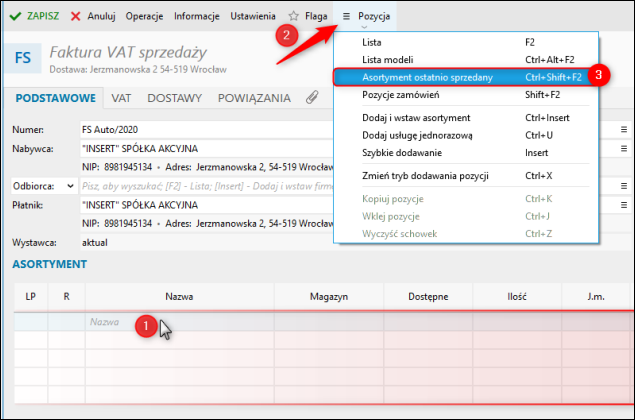Switch to the DOSTAWY tab
635x420 pixels.
pyautogui.click(x=175, y=98)
